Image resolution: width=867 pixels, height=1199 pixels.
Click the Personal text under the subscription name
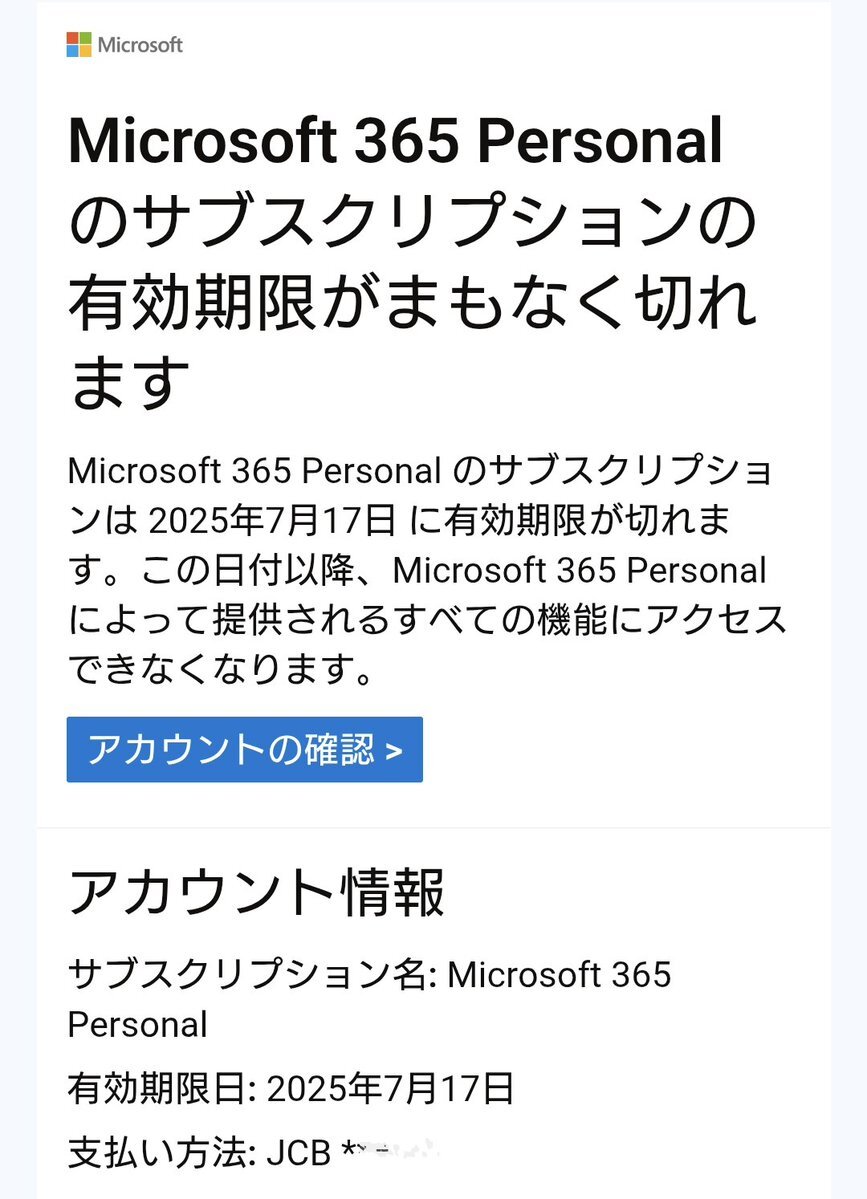click(x=138, y=1025)
